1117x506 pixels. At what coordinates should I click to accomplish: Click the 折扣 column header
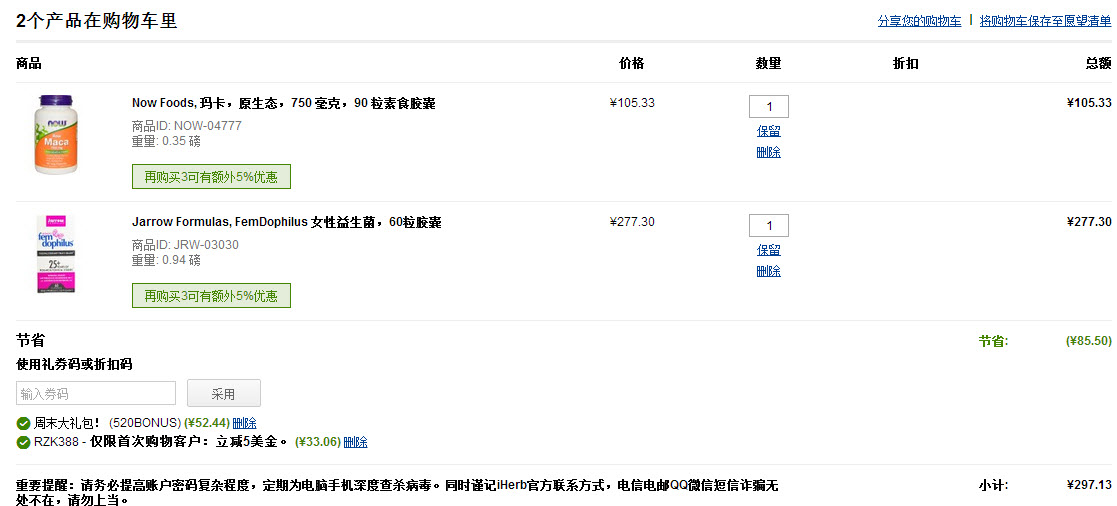905,63
